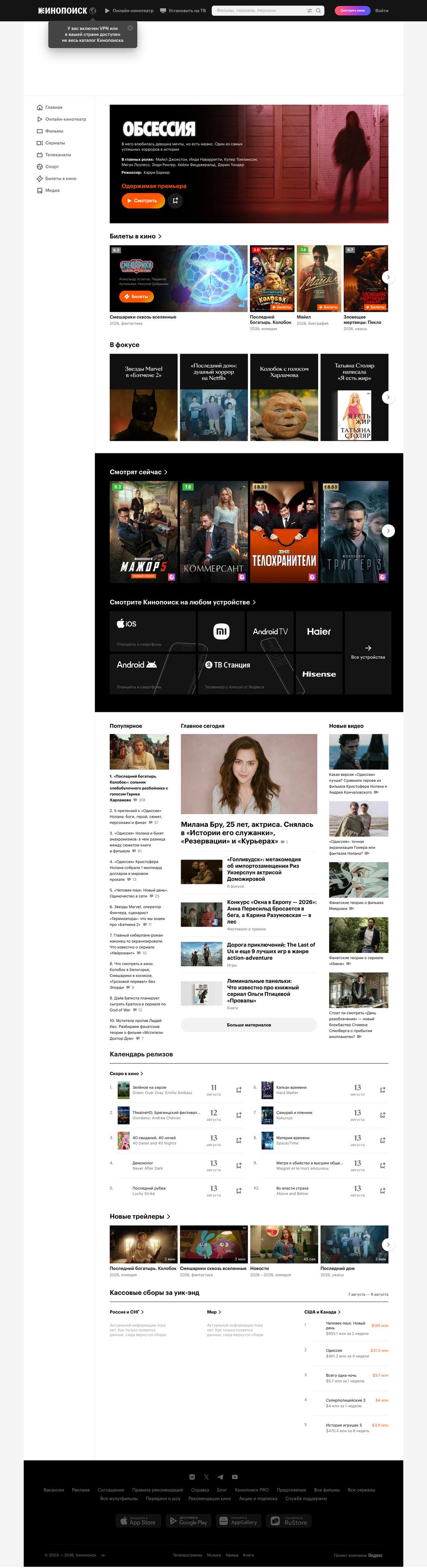427x1568 pixels.
Task: Open Установить на ТВ in the header
Action: [182, 10]
